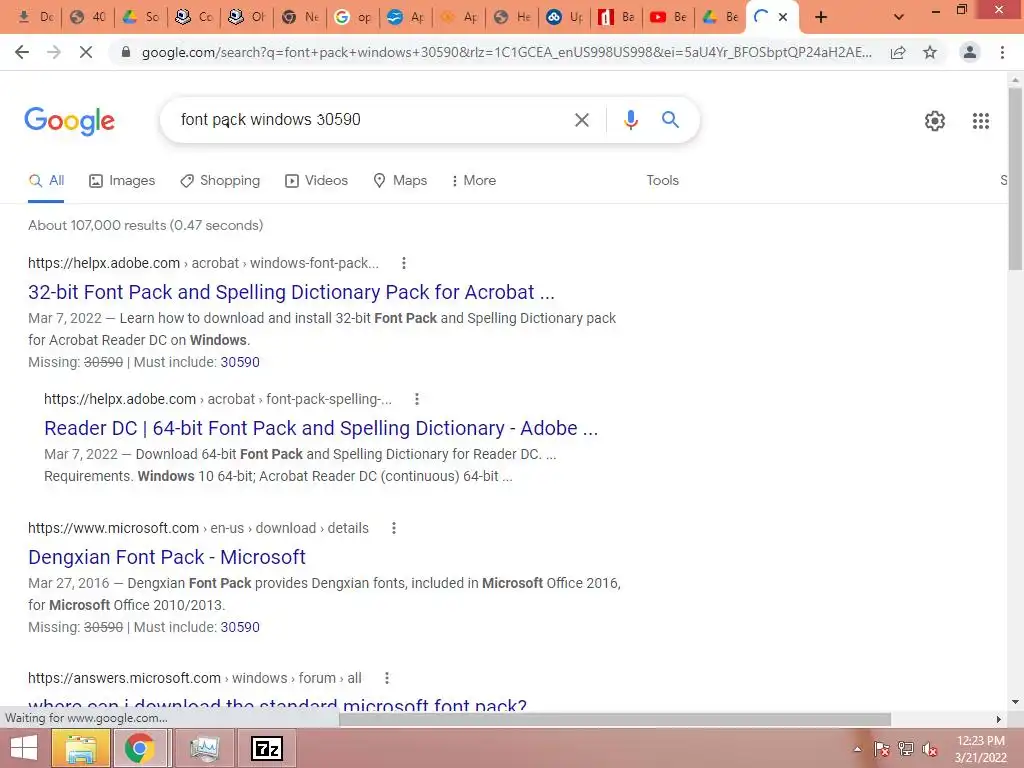This screenshot has height=768, width=1024.
Task: Share this page from address bar
Action: click(x=898, y=52)
